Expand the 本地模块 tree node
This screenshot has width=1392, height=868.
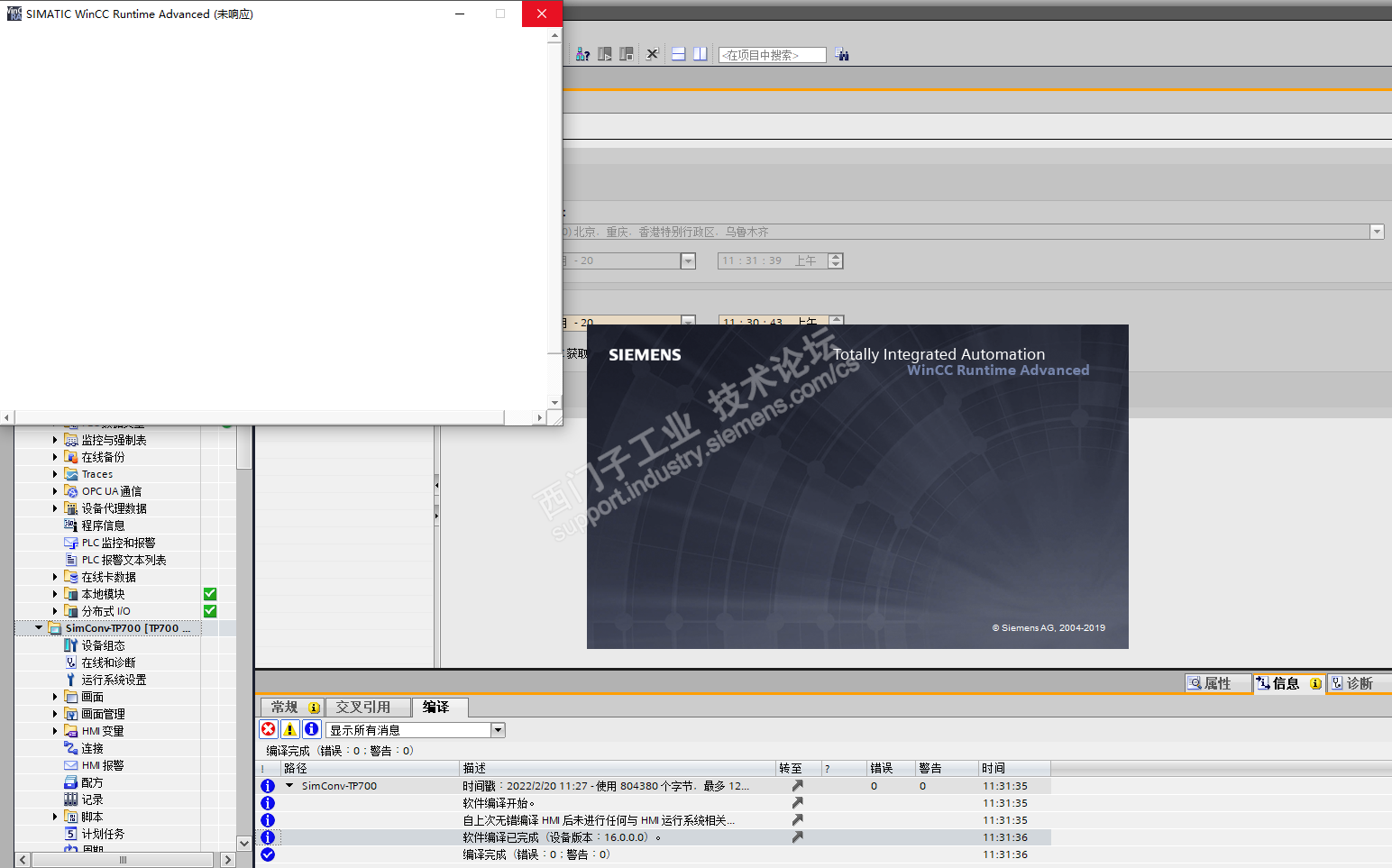point(55,594)
